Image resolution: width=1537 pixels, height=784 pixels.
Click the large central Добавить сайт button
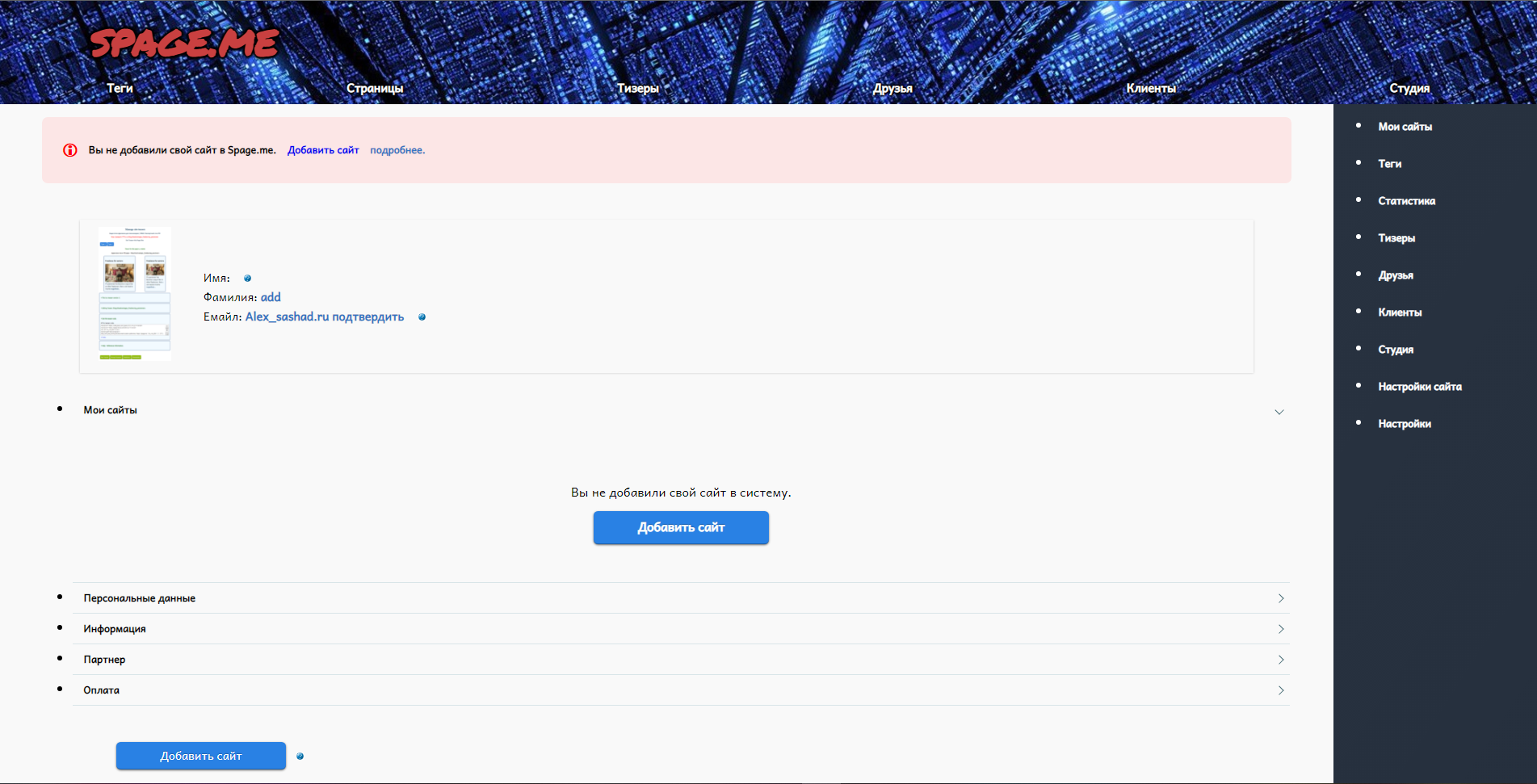pyautogui.click(x=681, y=527)
